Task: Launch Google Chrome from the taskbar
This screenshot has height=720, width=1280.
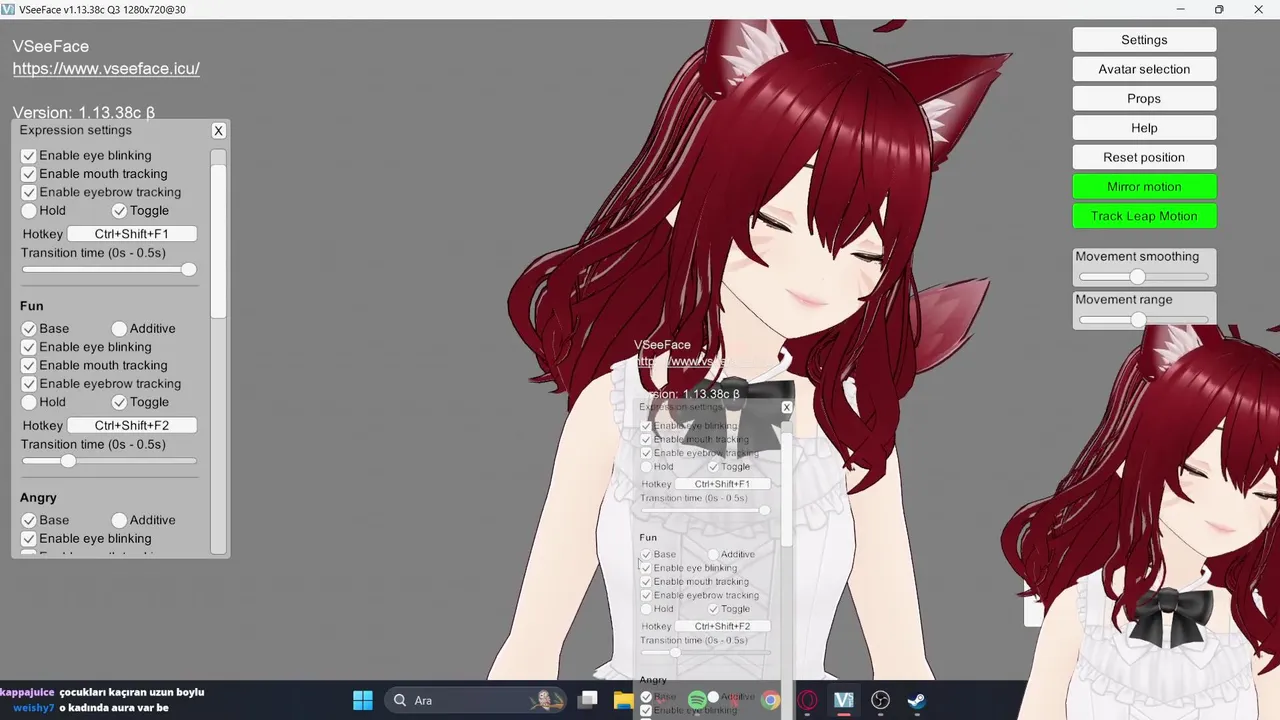Action: click(770, 700)
